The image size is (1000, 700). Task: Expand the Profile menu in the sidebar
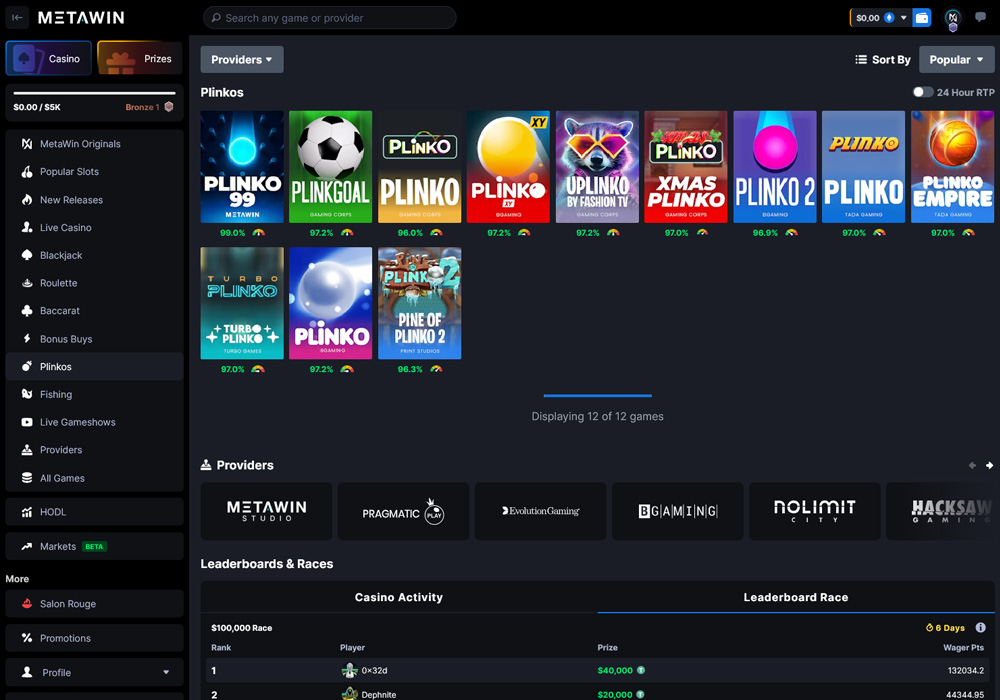[94, 672]
